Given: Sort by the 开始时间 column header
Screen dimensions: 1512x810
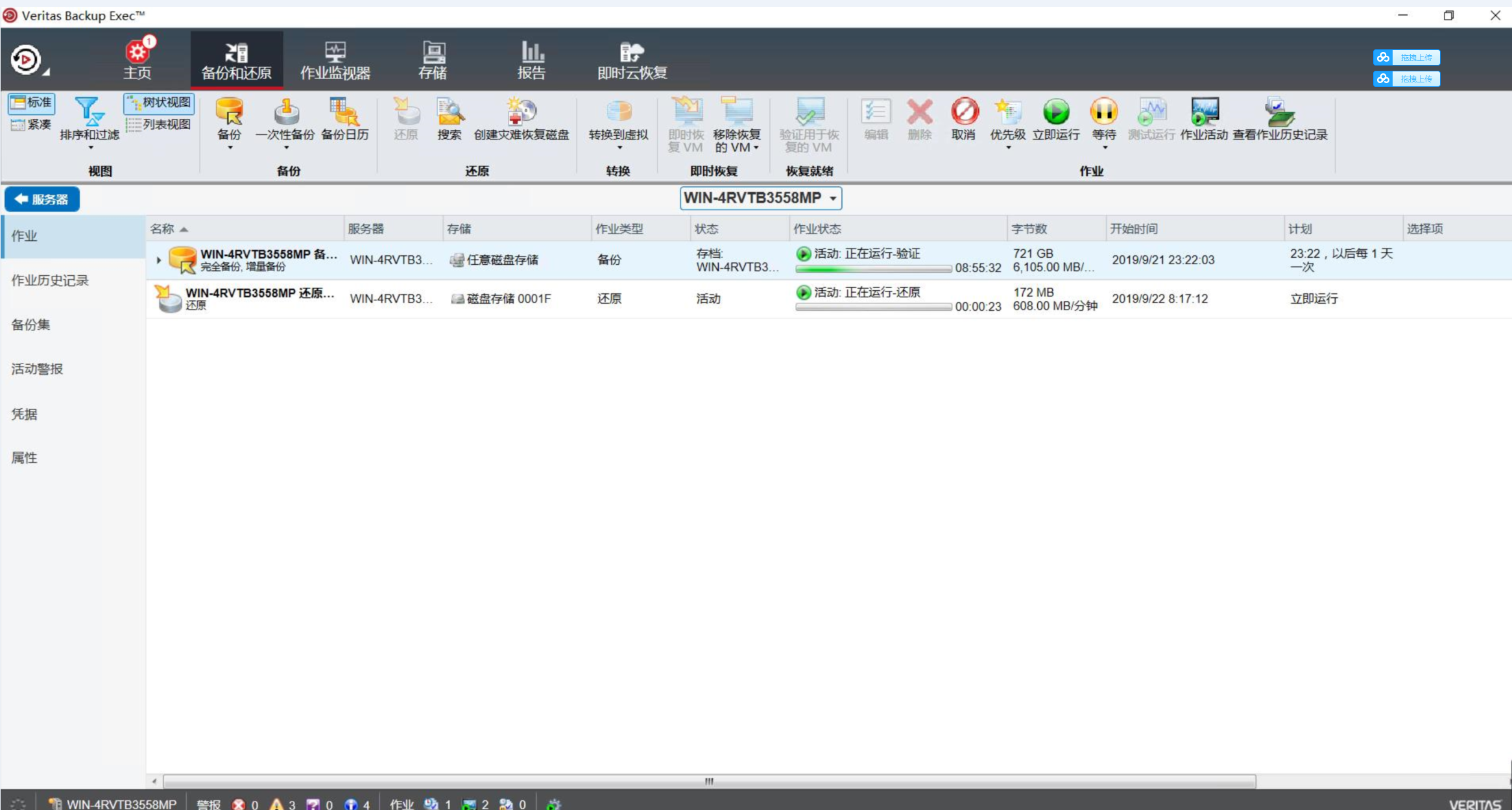Looking at the screenshot, I should 1195,229.
